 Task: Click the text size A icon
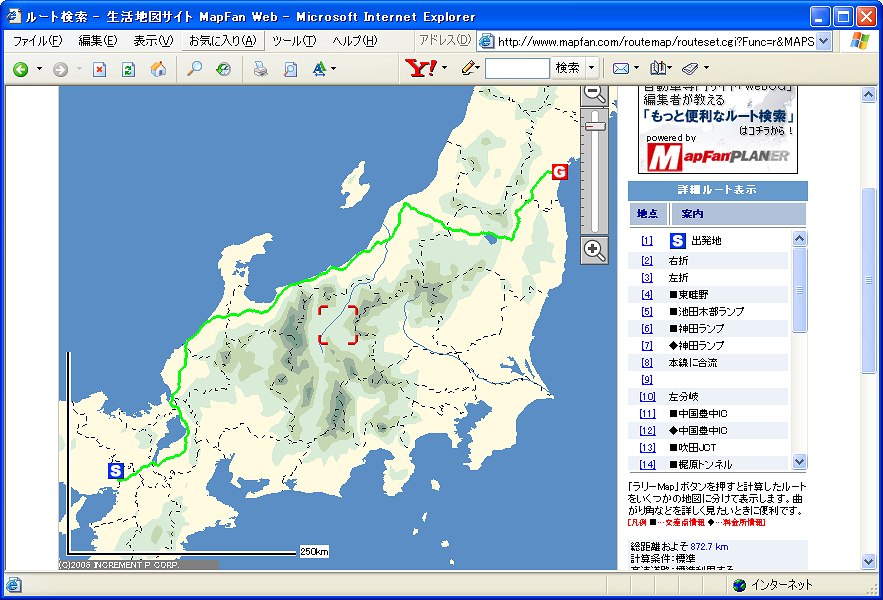319,69
